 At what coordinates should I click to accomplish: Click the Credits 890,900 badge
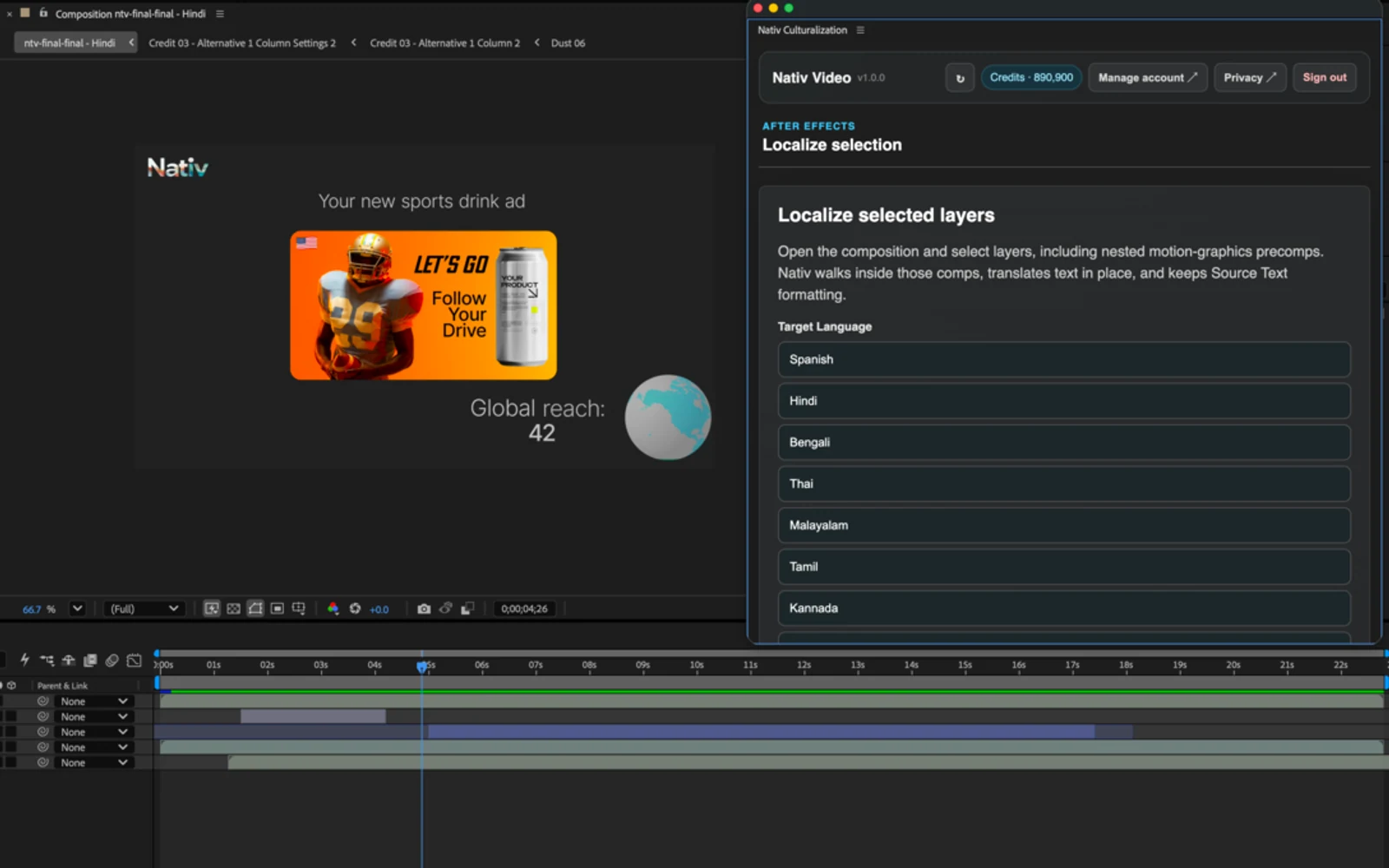point(1031,77)
